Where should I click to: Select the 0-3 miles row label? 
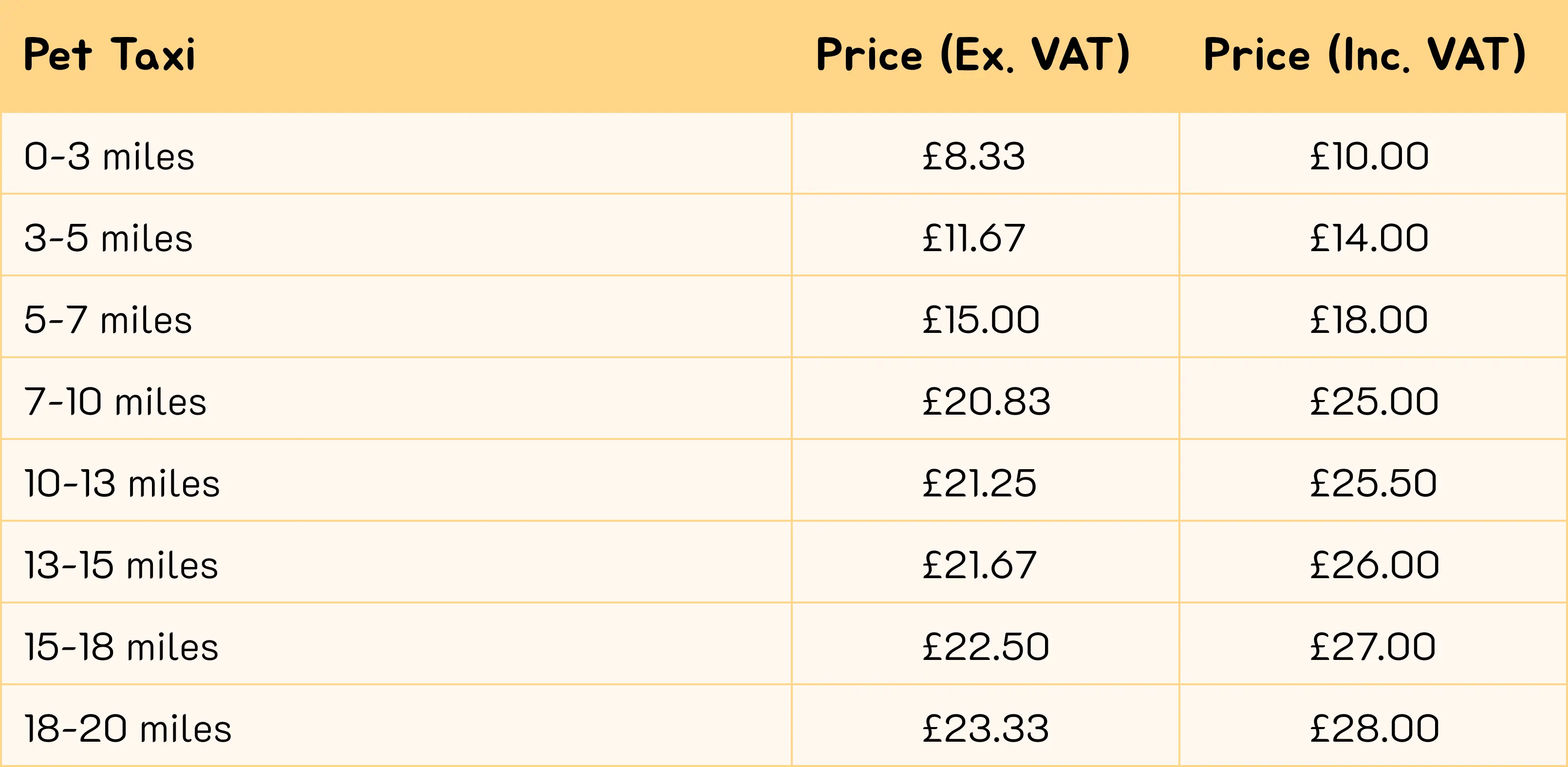110,156
